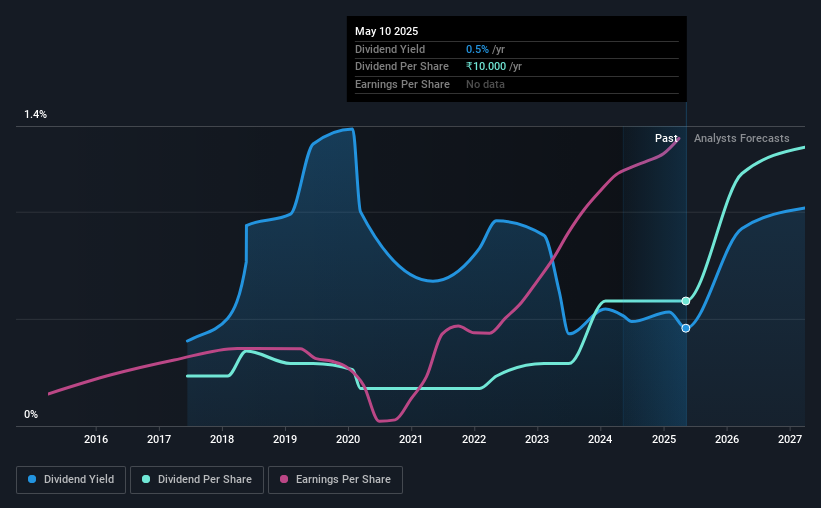Click the ₹10.000 dividend per share value
The image size is (821, 508).
point(486,67)
